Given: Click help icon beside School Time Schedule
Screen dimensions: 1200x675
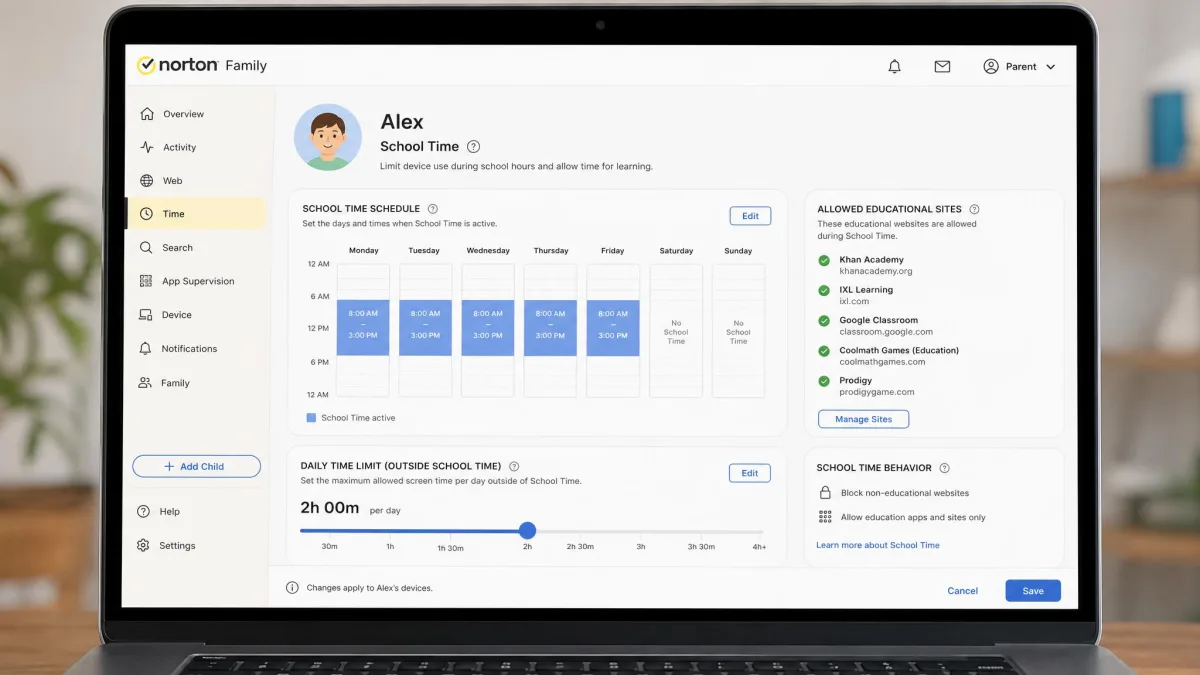Looking at the screenshot, I should 433,209.
